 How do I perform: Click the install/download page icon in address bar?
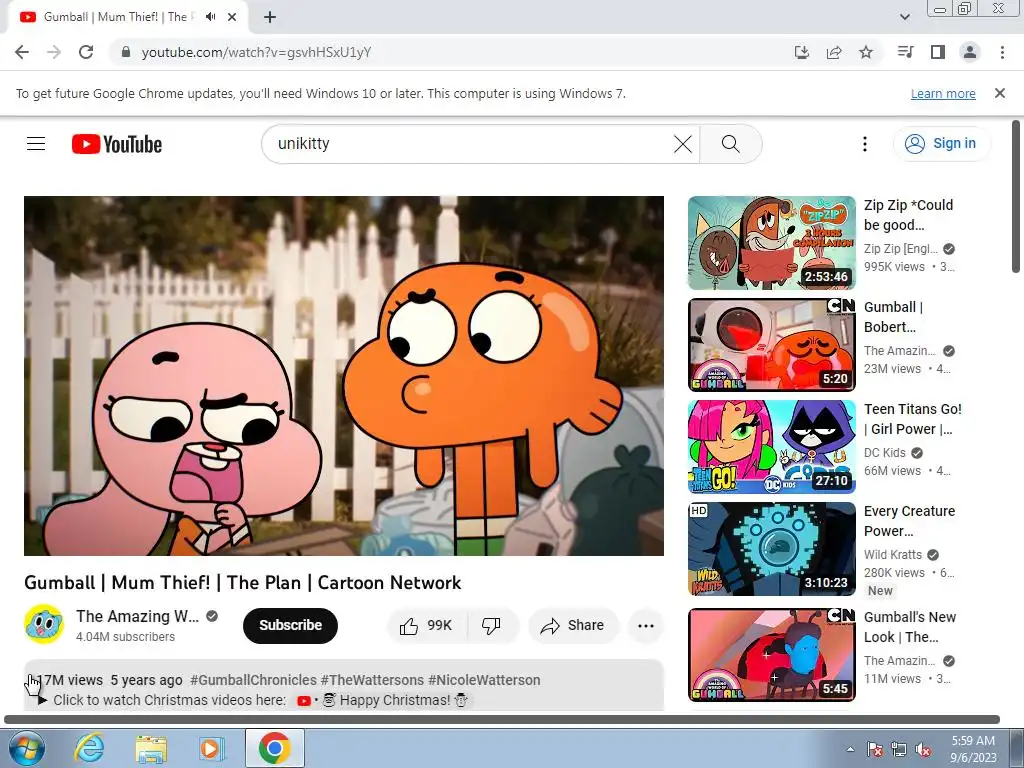[x=801, y=52]
